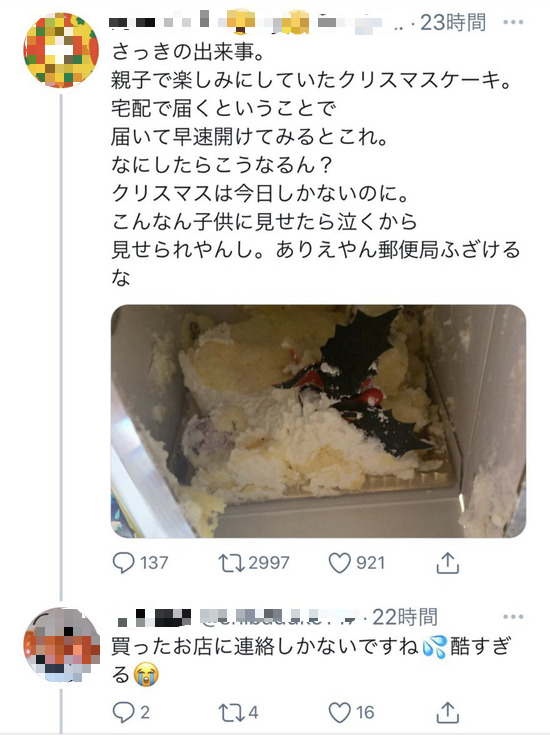Open reply icon showing 137 comments

point(123,562)
